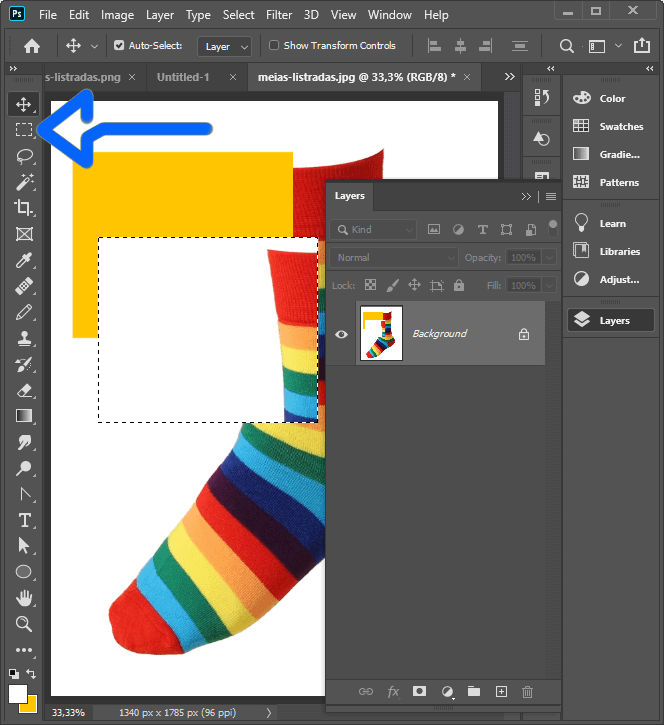The width and height of the screenshot is (664, 725).
Task: Open the Fill slider dropdown arrow
Action: 549,285
